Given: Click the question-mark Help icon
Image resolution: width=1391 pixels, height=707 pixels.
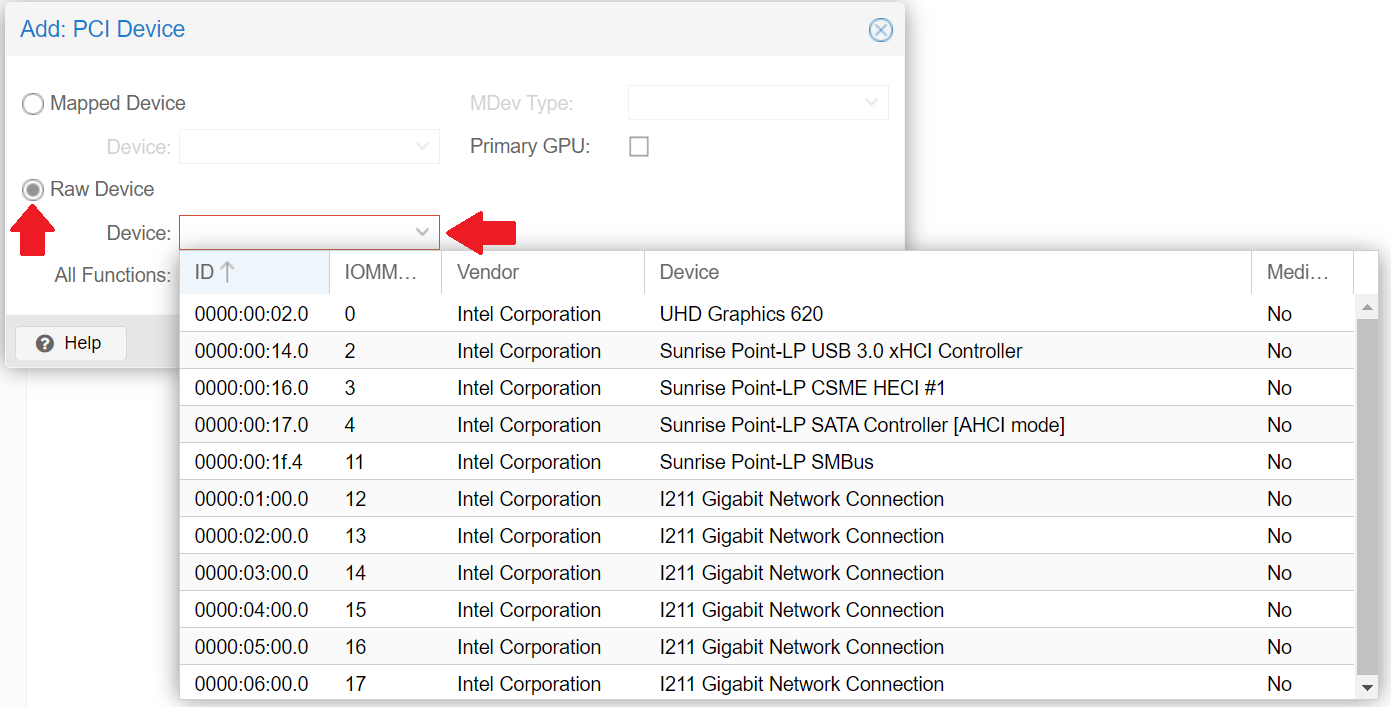Looking at the screenshot, I should pyautogui.click(x=47, y=342).
